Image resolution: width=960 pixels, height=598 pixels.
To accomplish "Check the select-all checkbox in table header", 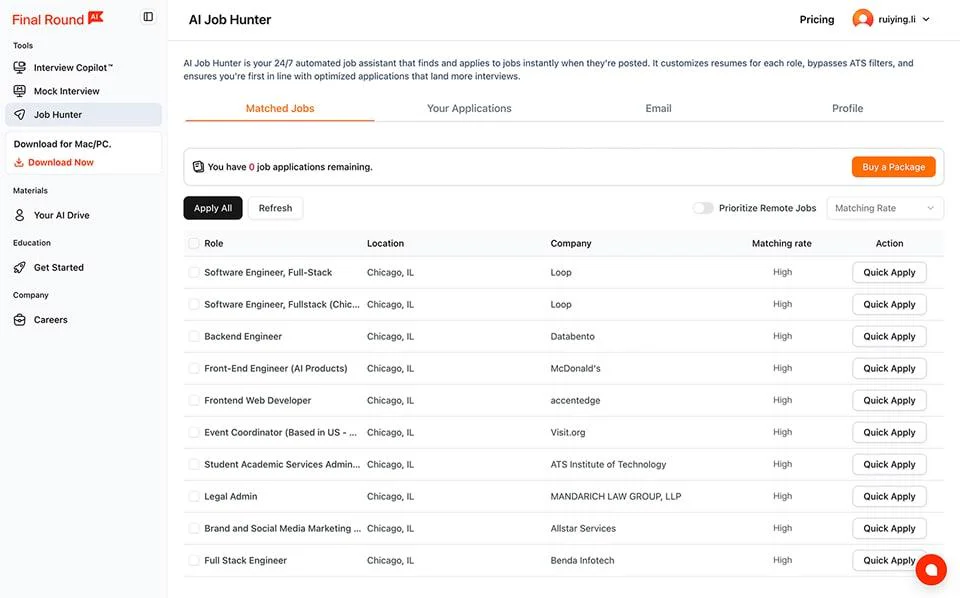I will point(193,242).
